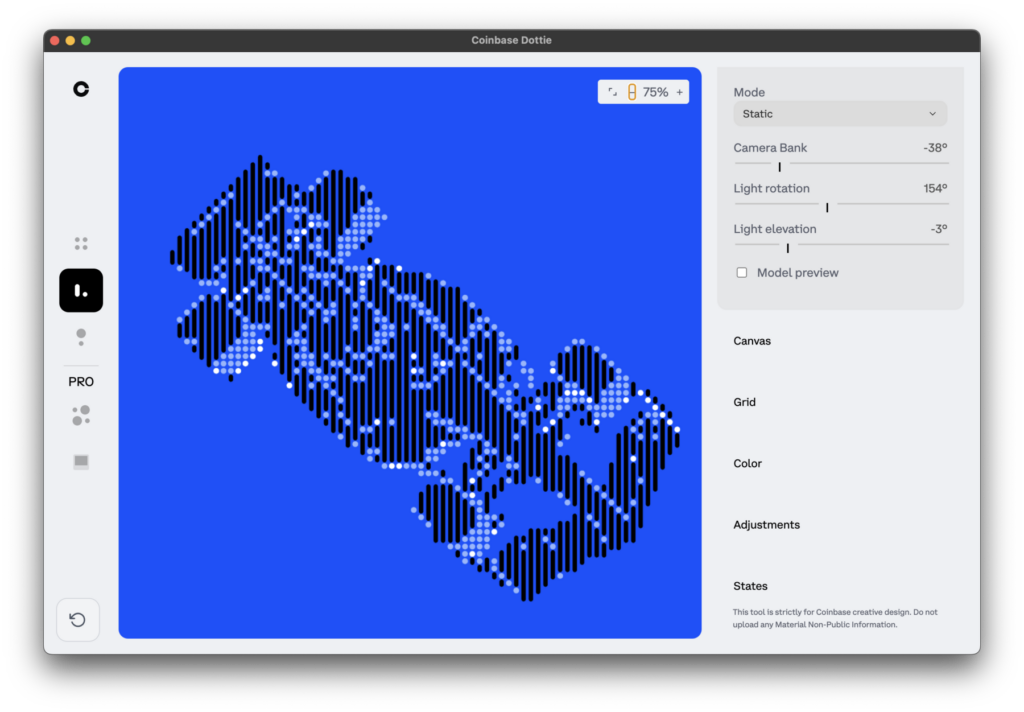
Task: Open the Adjustments section
Action: (x=766, y=525)
